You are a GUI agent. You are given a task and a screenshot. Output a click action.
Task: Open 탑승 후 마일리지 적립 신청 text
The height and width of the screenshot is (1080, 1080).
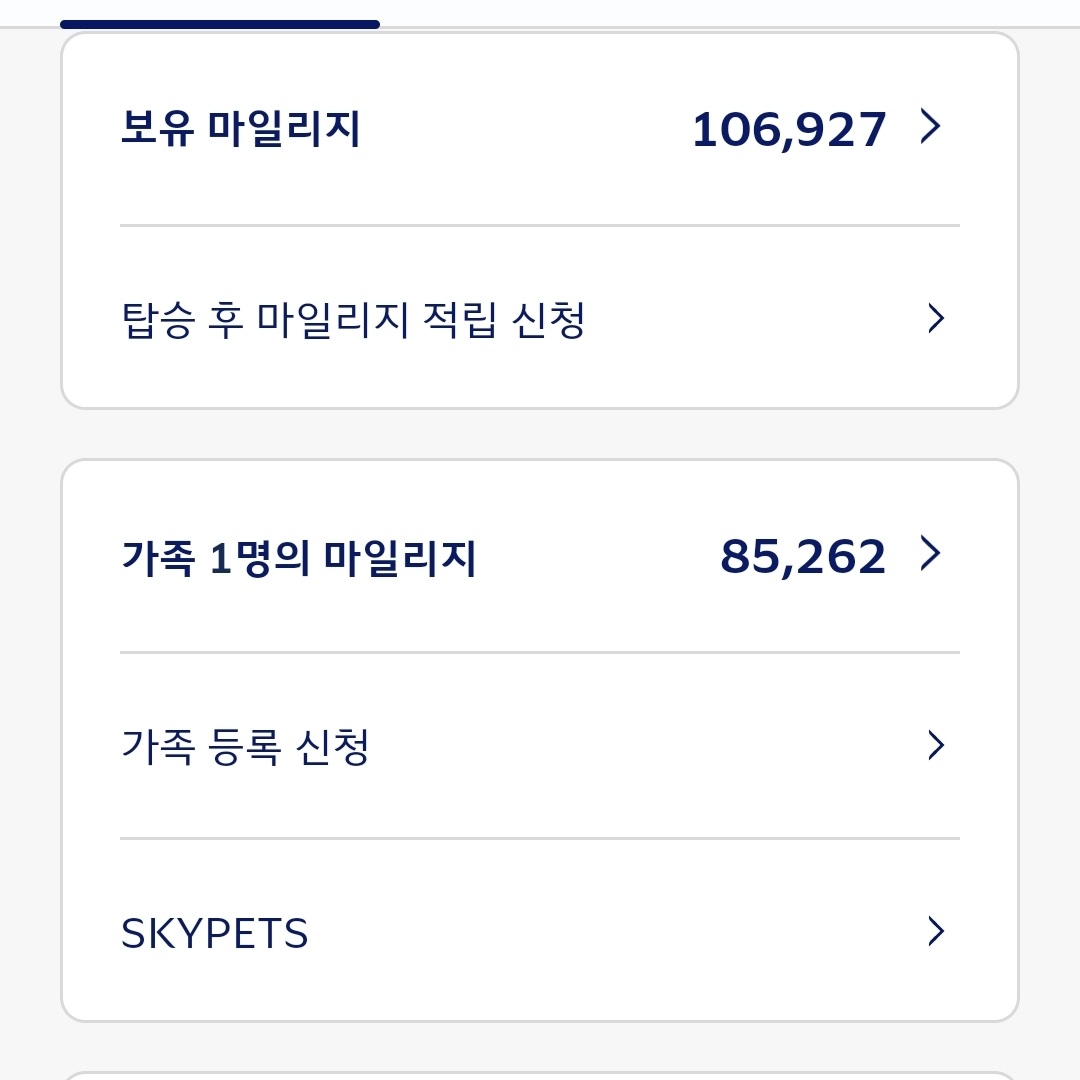(x=352, y=320)
